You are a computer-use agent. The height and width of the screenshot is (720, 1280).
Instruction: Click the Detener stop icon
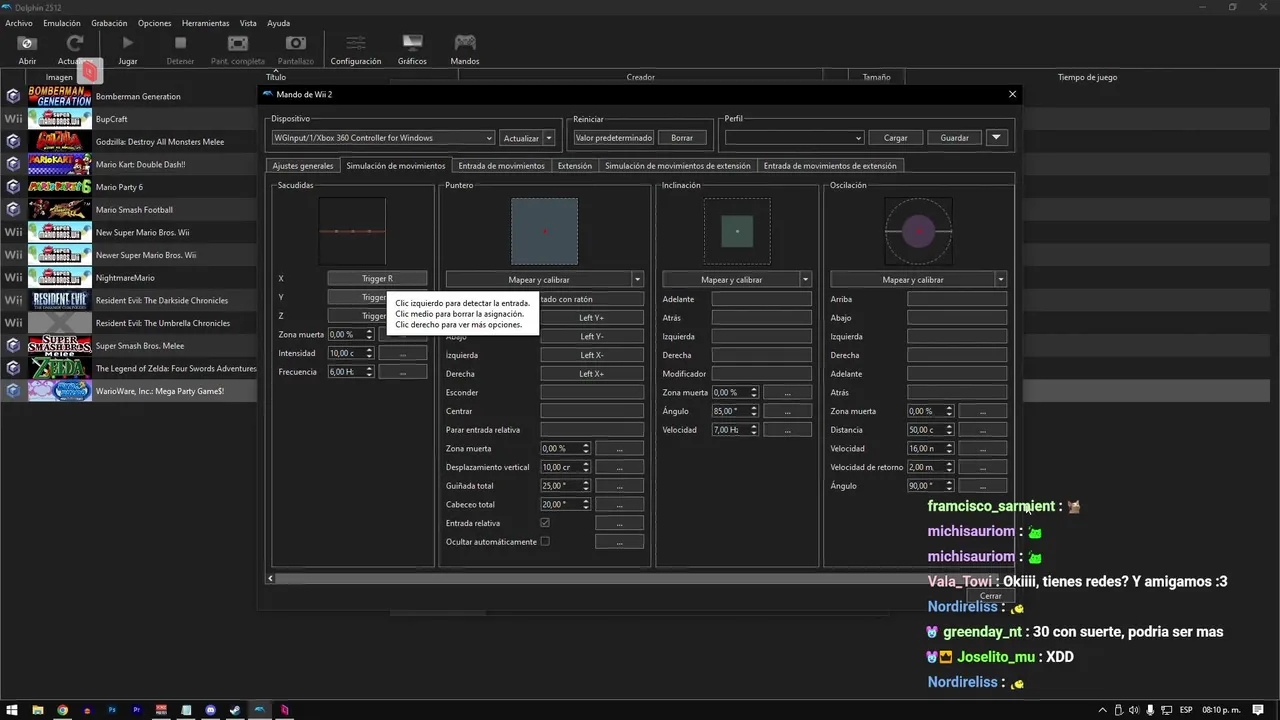181,44
